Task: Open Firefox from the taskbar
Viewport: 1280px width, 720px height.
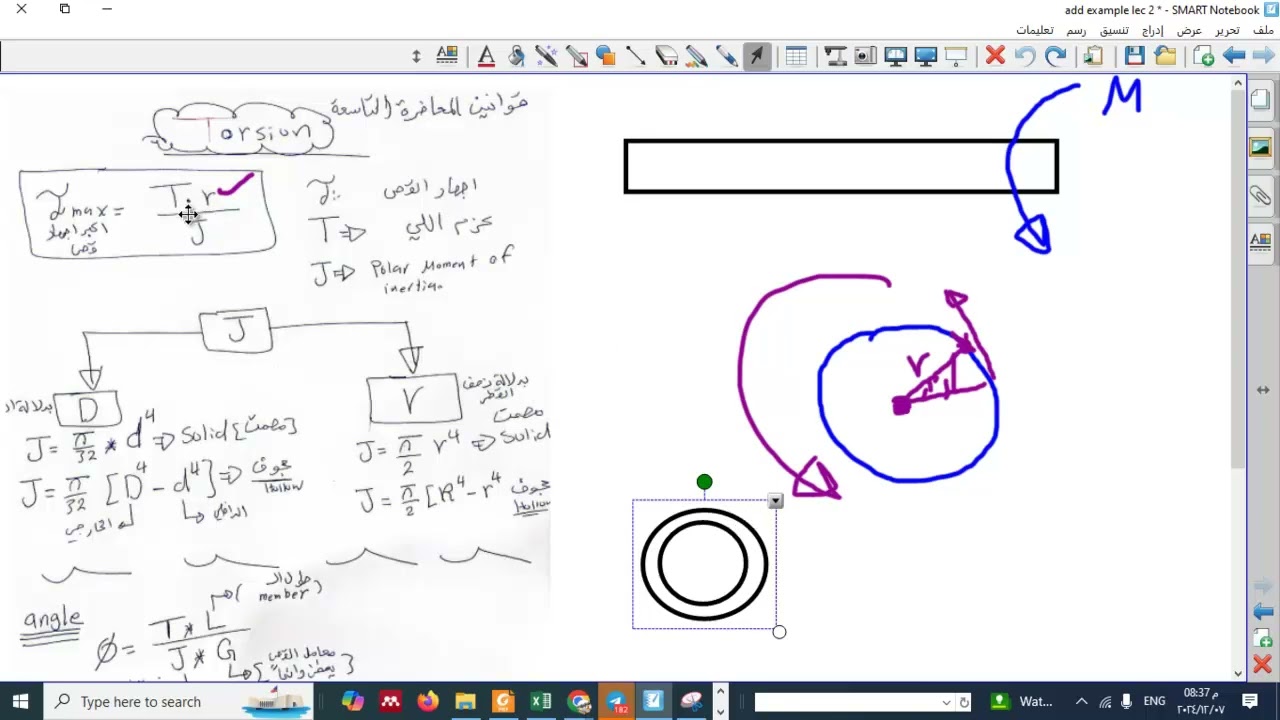Action: pos(427,701)
